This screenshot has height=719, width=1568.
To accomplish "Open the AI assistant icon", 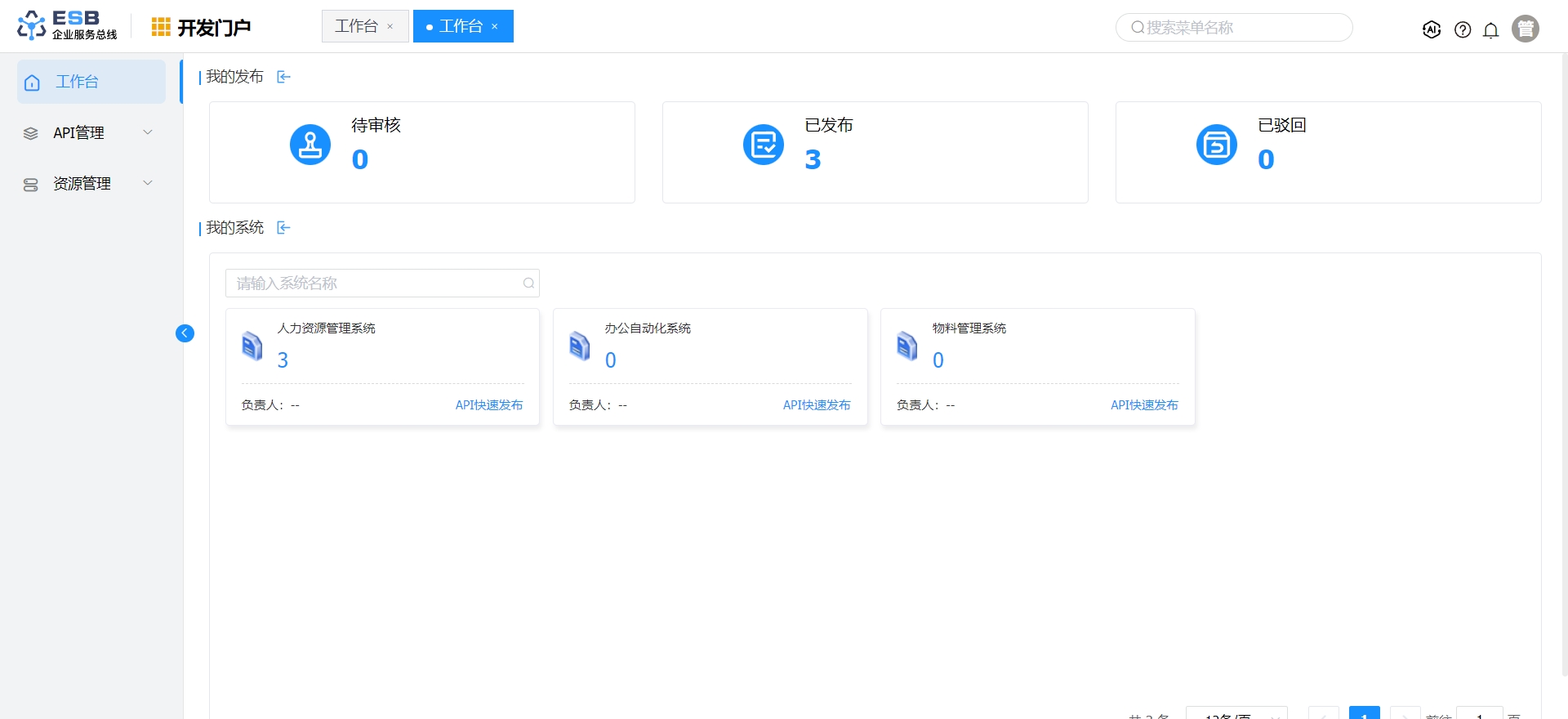I will tap(1432, 29).
